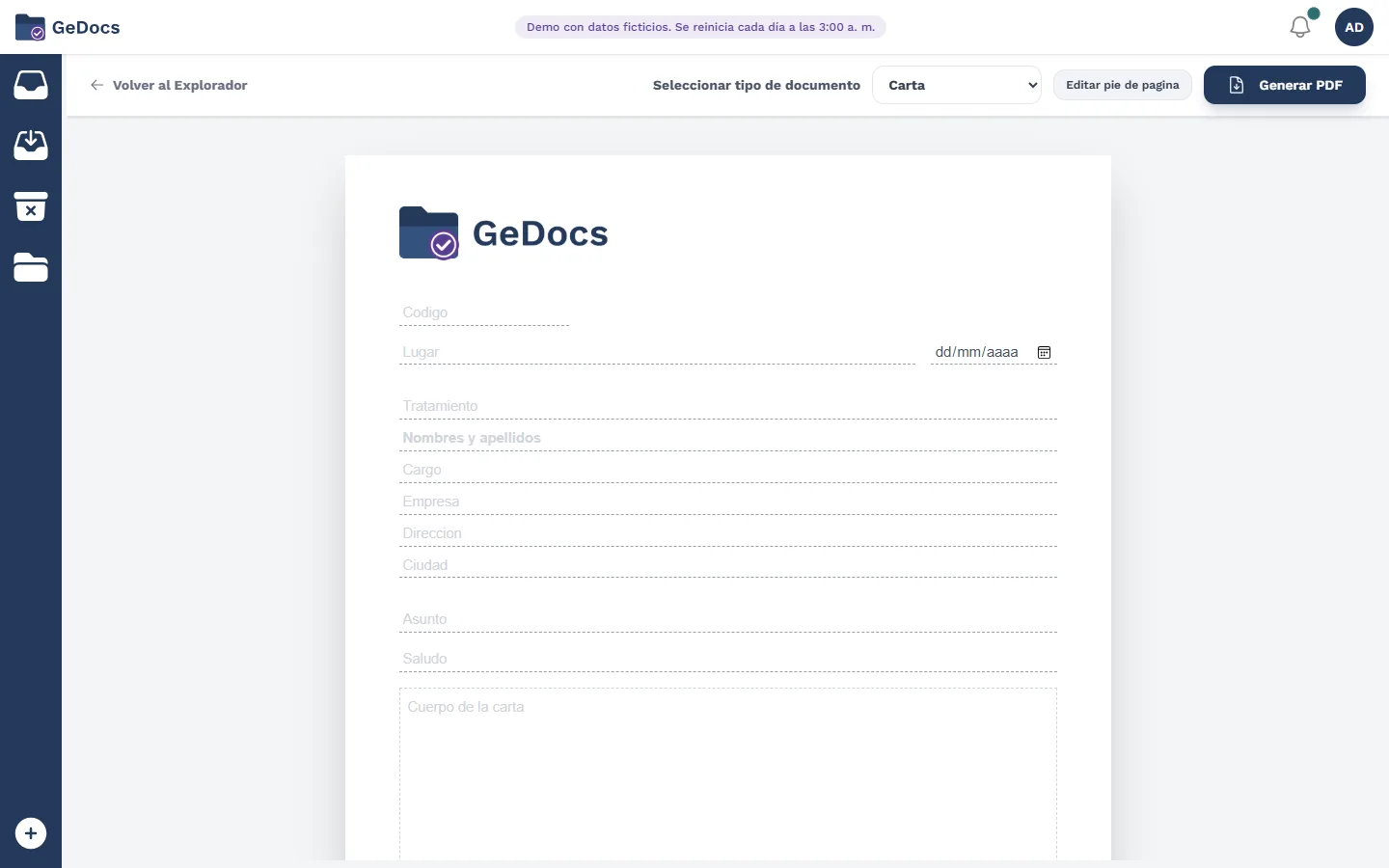
Task: Focus the Empresa input field
Action: pyautogui.click(x=728, y=502)
